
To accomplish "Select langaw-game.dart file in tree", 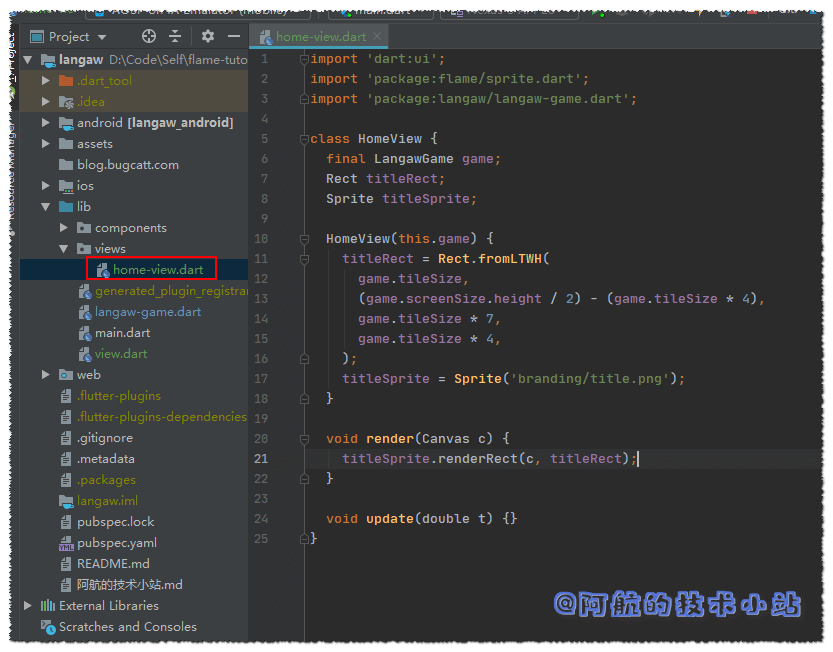I will tap(147, 312).
